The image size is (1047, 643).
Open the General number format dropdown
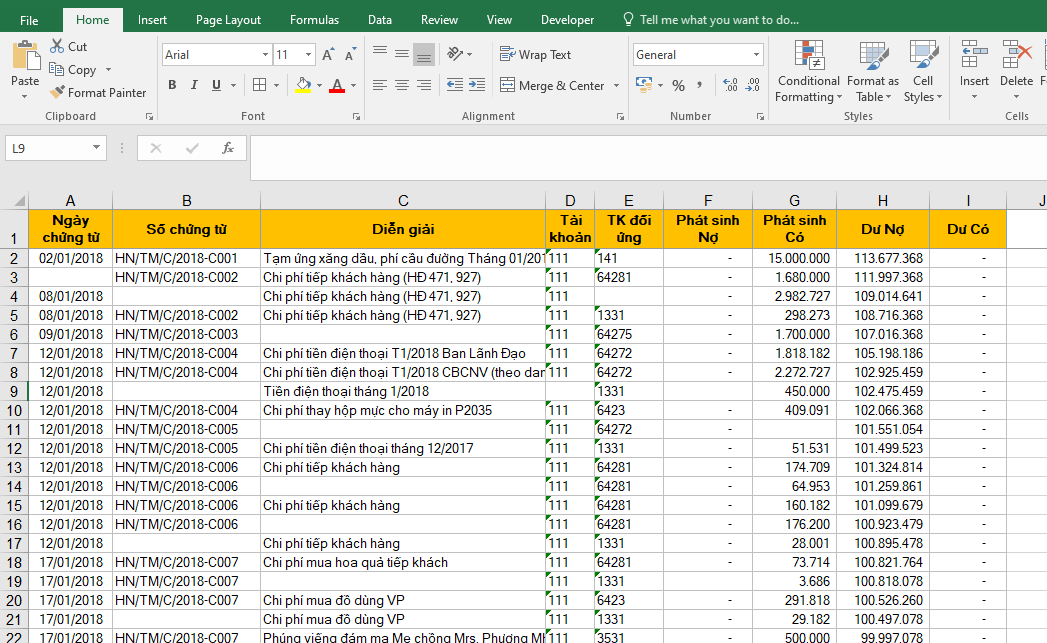[x=755, y=55]
